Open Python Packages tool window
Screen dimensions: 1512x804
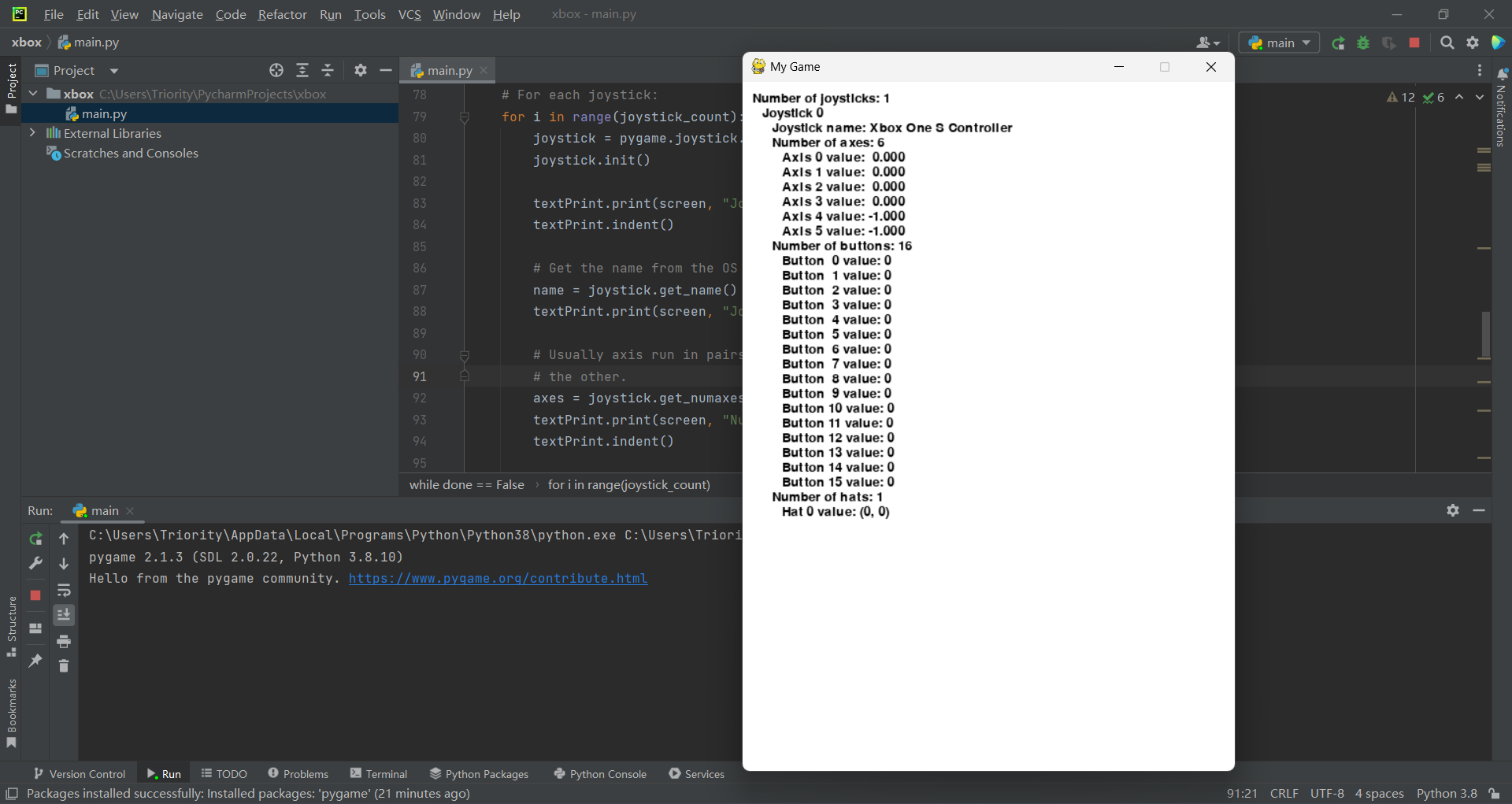point(479,774)
